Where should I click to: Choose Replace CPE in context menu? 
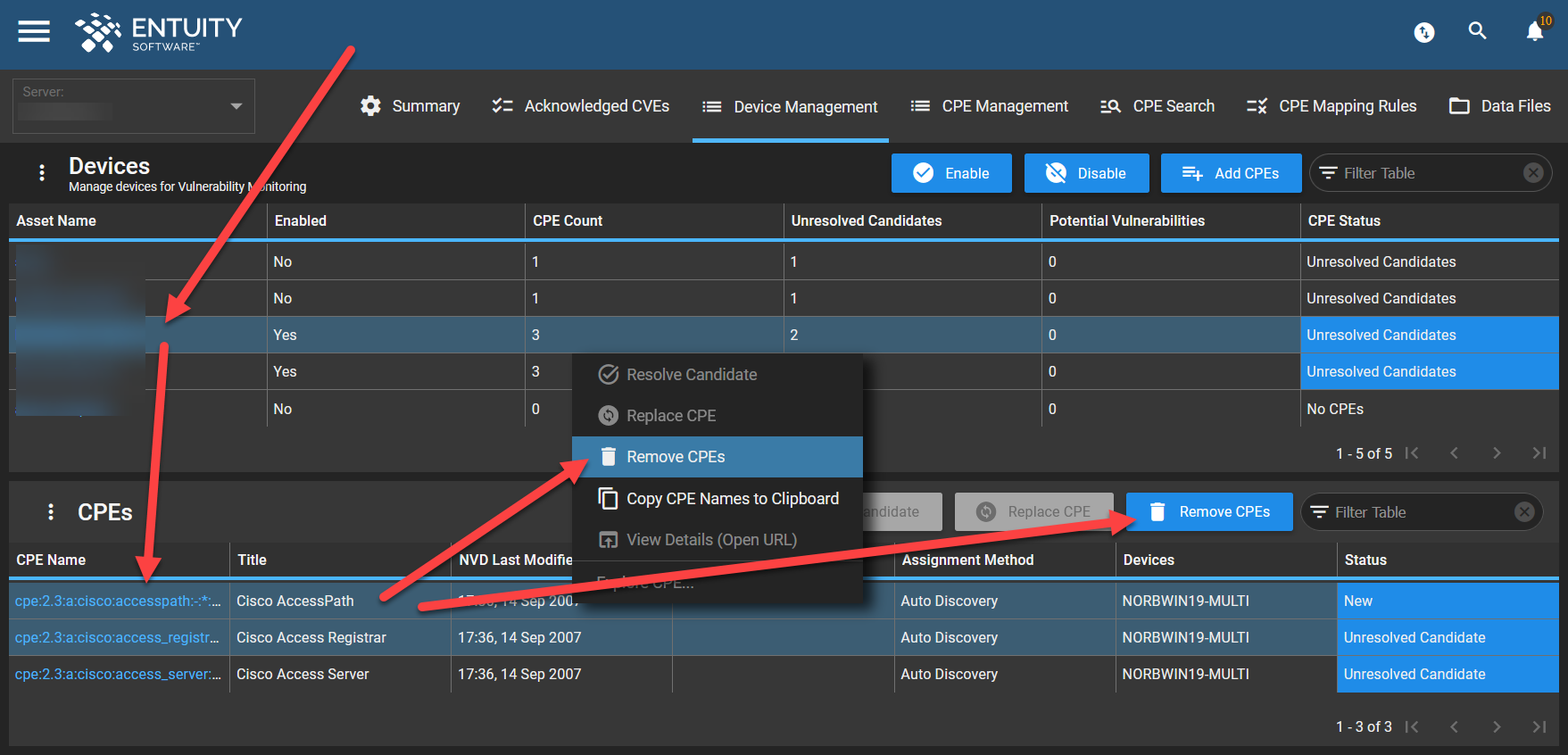pyautogui.click(x=718, y=416)
